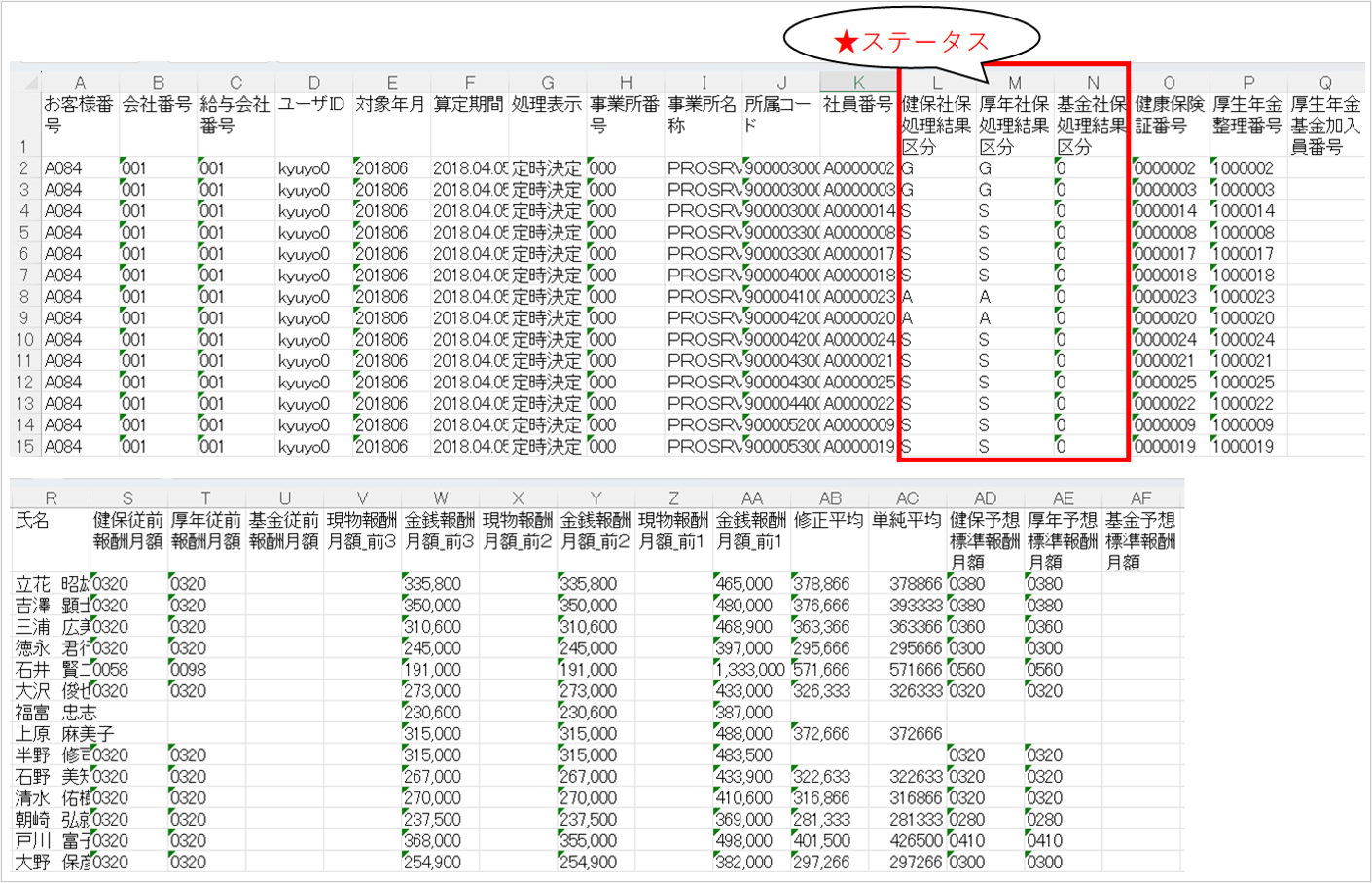The image size is (1372, 883).
Task: Select row 1 header
Action: (x=25, y=126)
